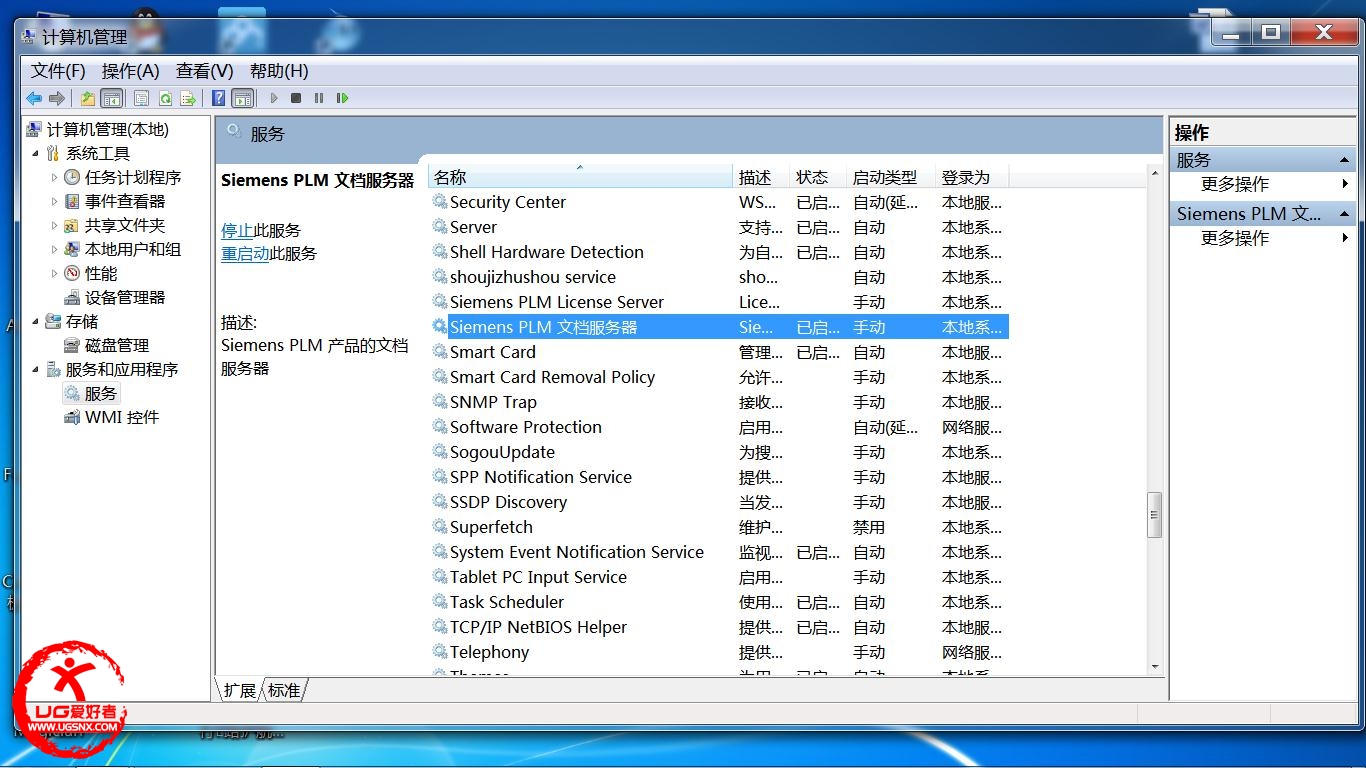Click gear icon of Telephony service
Screen dimensions: 1366x768
click(440, 651)
